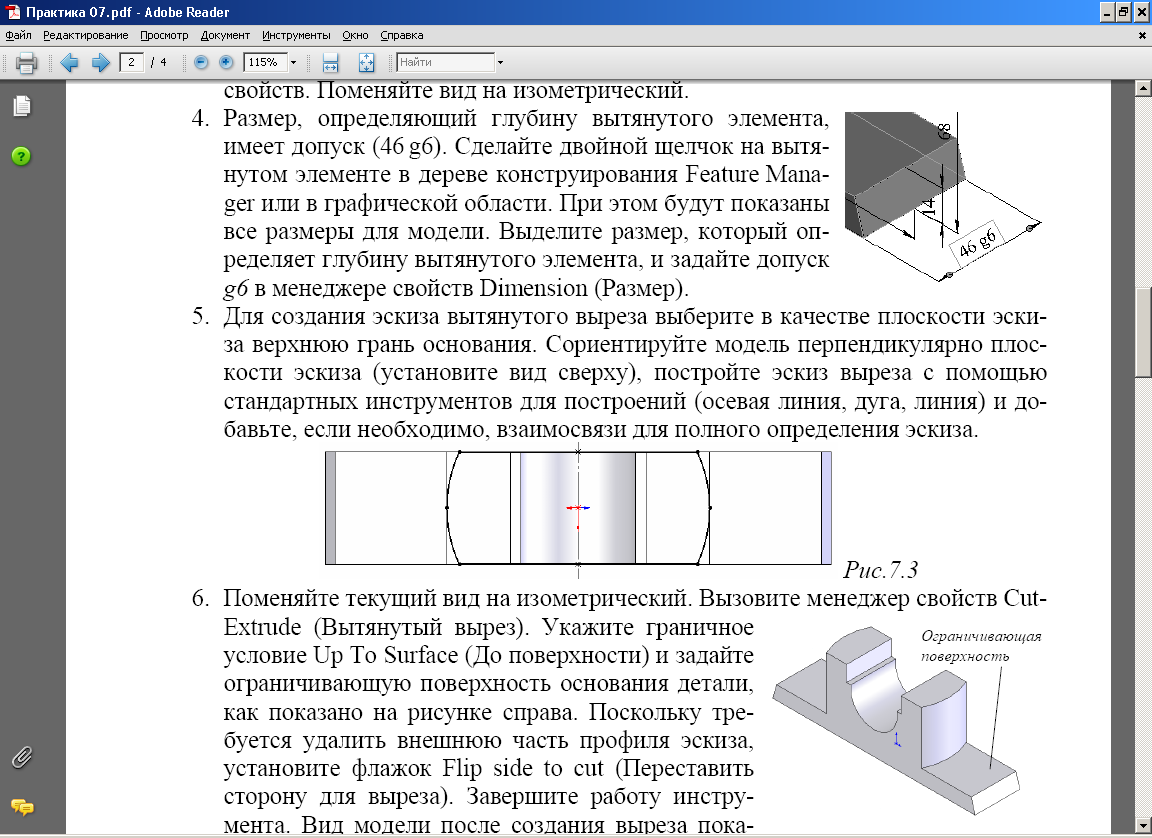The width and height of the screenshot is (1152, 838).
Task: Open the Pages panel icon in sidebar
Action: coord(22,106)
